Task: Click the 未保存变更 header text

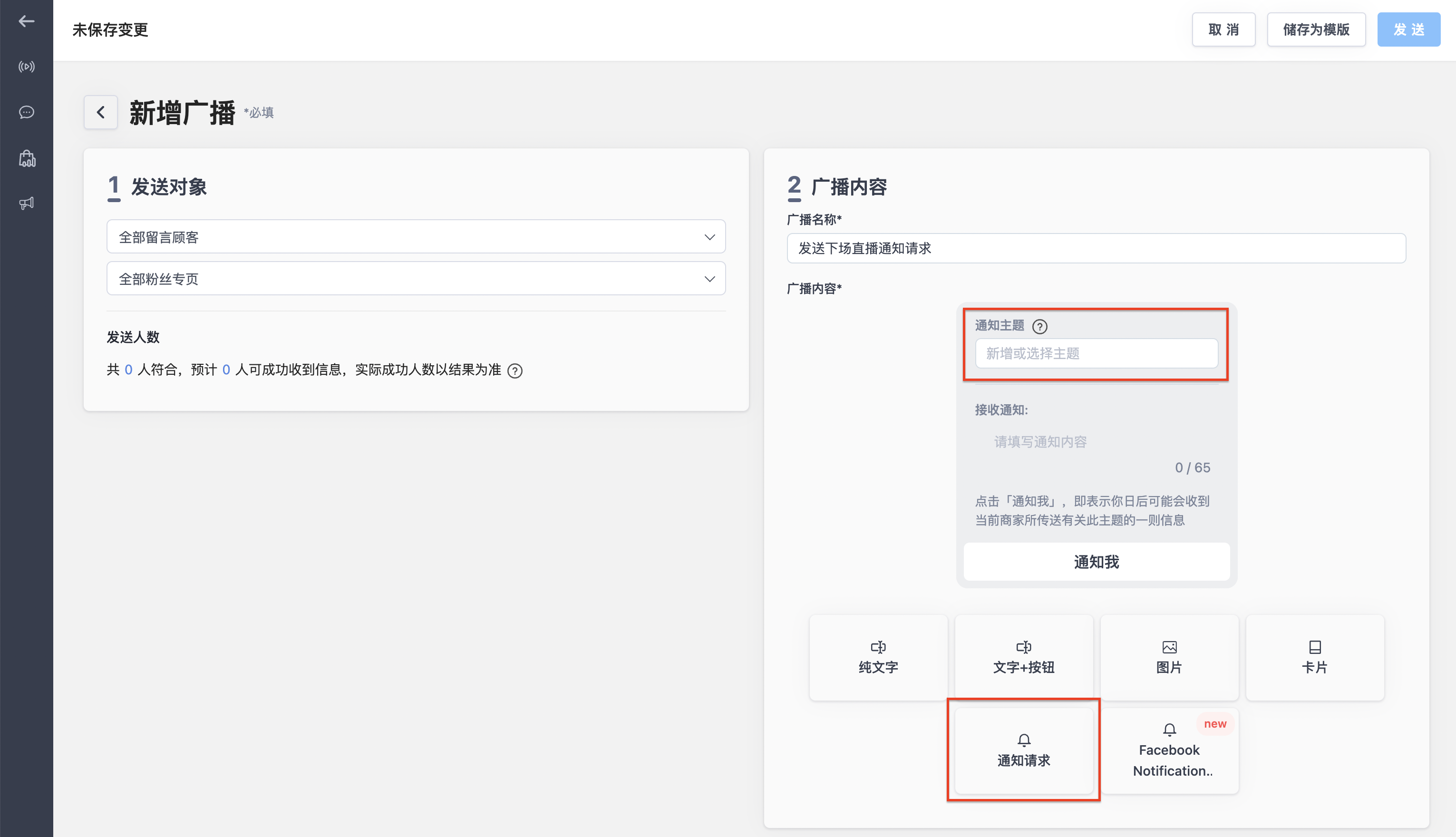Action: [x=110, y=30]
